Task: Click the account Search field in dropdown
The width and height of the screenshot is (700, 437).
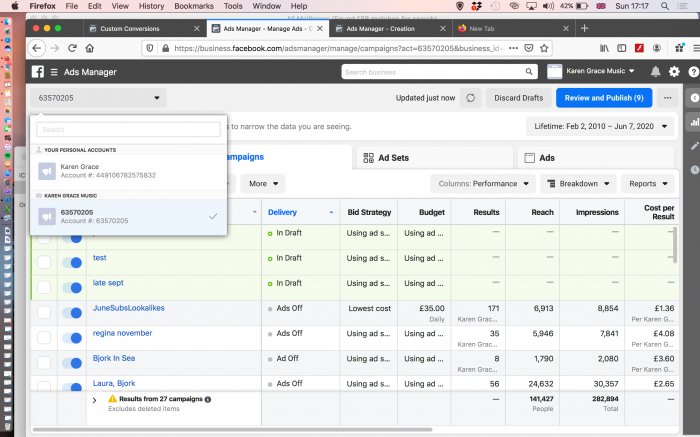Action: tap(129, 129)
